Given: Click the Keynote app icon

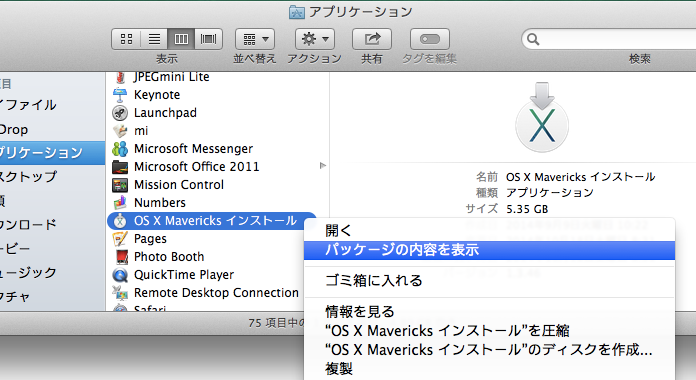Looking at the screenshot, I should point(120,95).
